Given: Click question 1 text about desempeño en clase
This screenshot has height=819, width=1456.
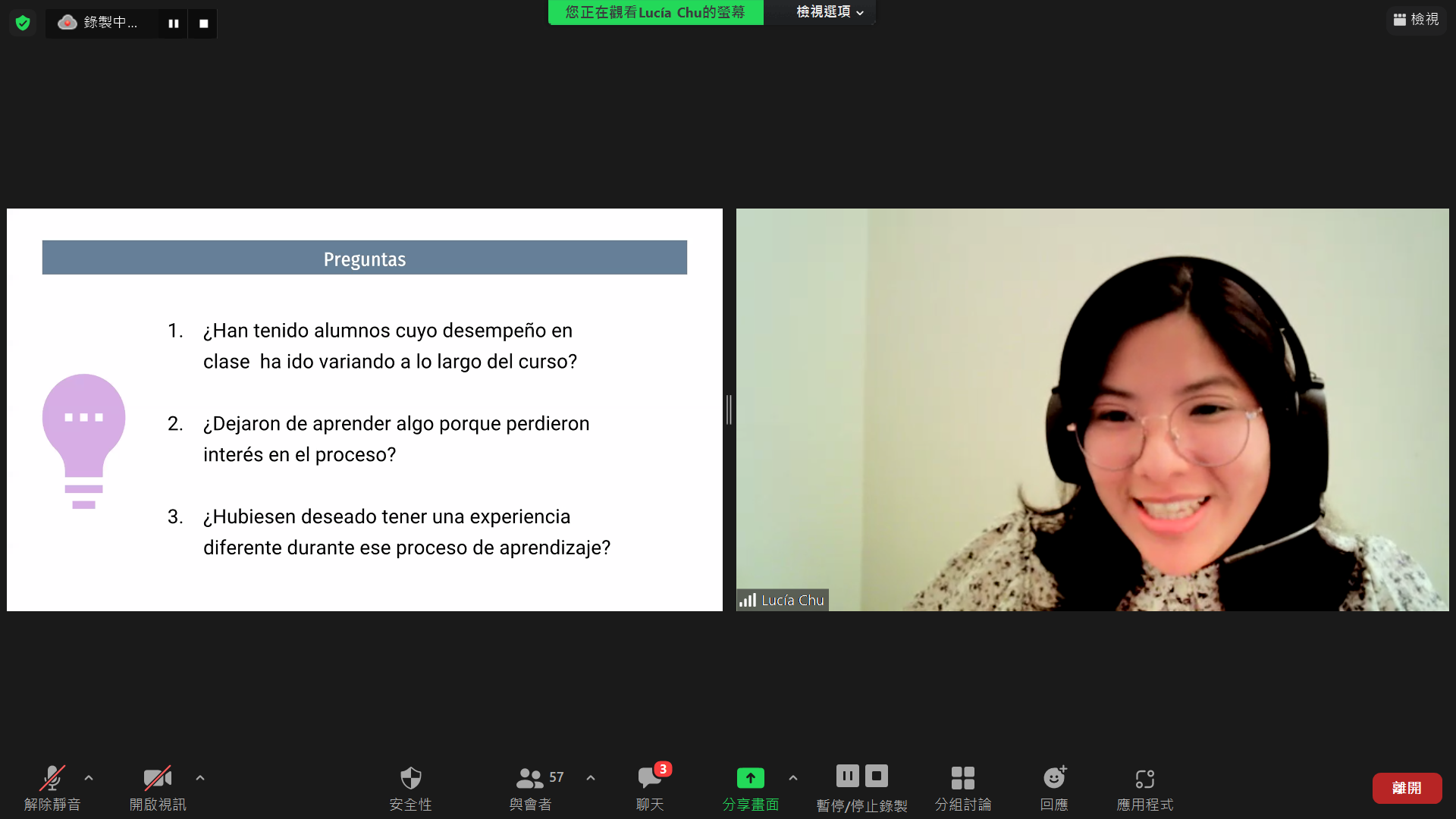Looking at the screenshot, I should tap(390, 346).
